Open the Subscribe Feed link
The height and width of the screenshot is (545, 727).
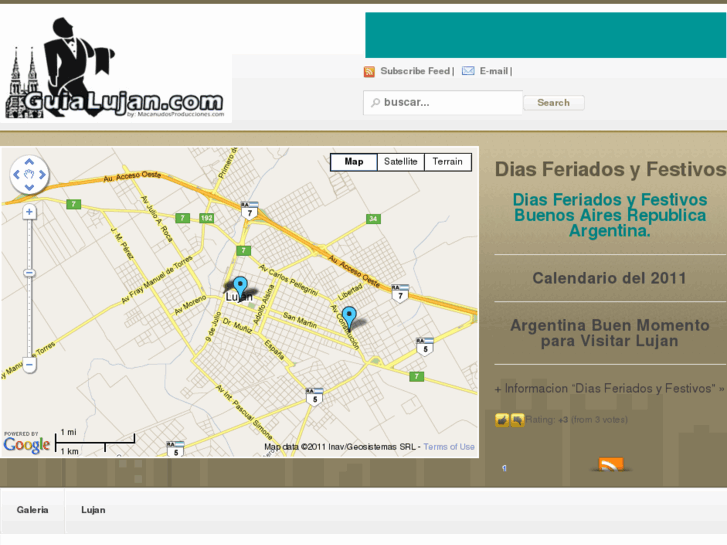coord(415,71)
